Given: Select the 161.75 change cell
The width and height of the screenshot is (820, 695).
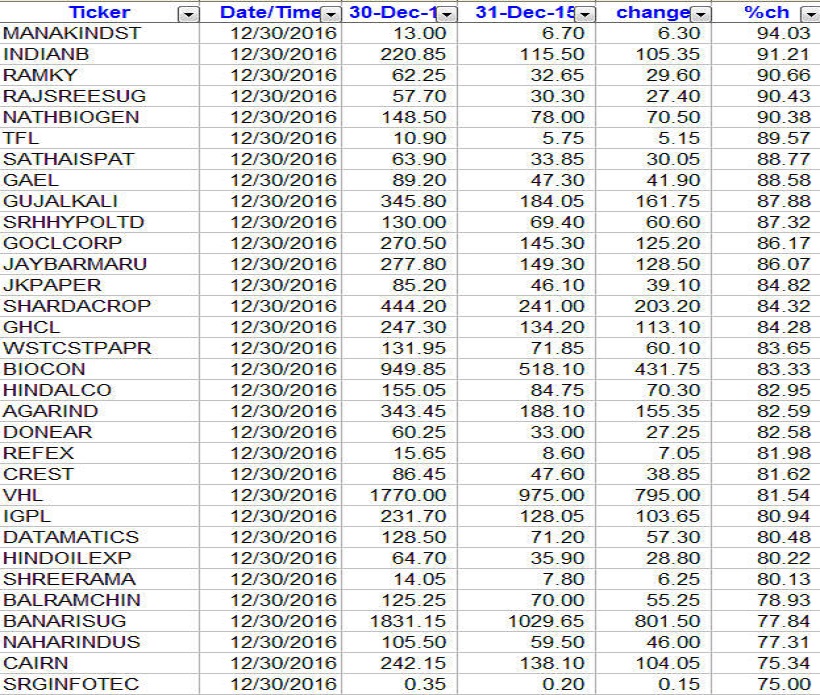Looking at the screenshot, I should tap(654, 201).
